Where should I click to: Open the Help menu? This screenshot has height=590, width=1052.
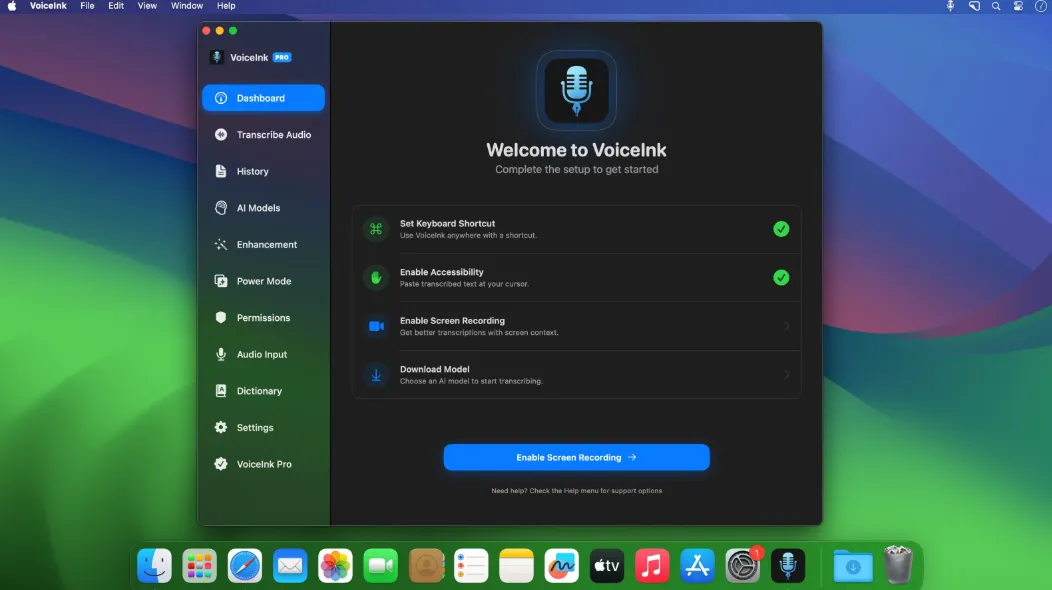pyautogui.click(x=226, y=6)
